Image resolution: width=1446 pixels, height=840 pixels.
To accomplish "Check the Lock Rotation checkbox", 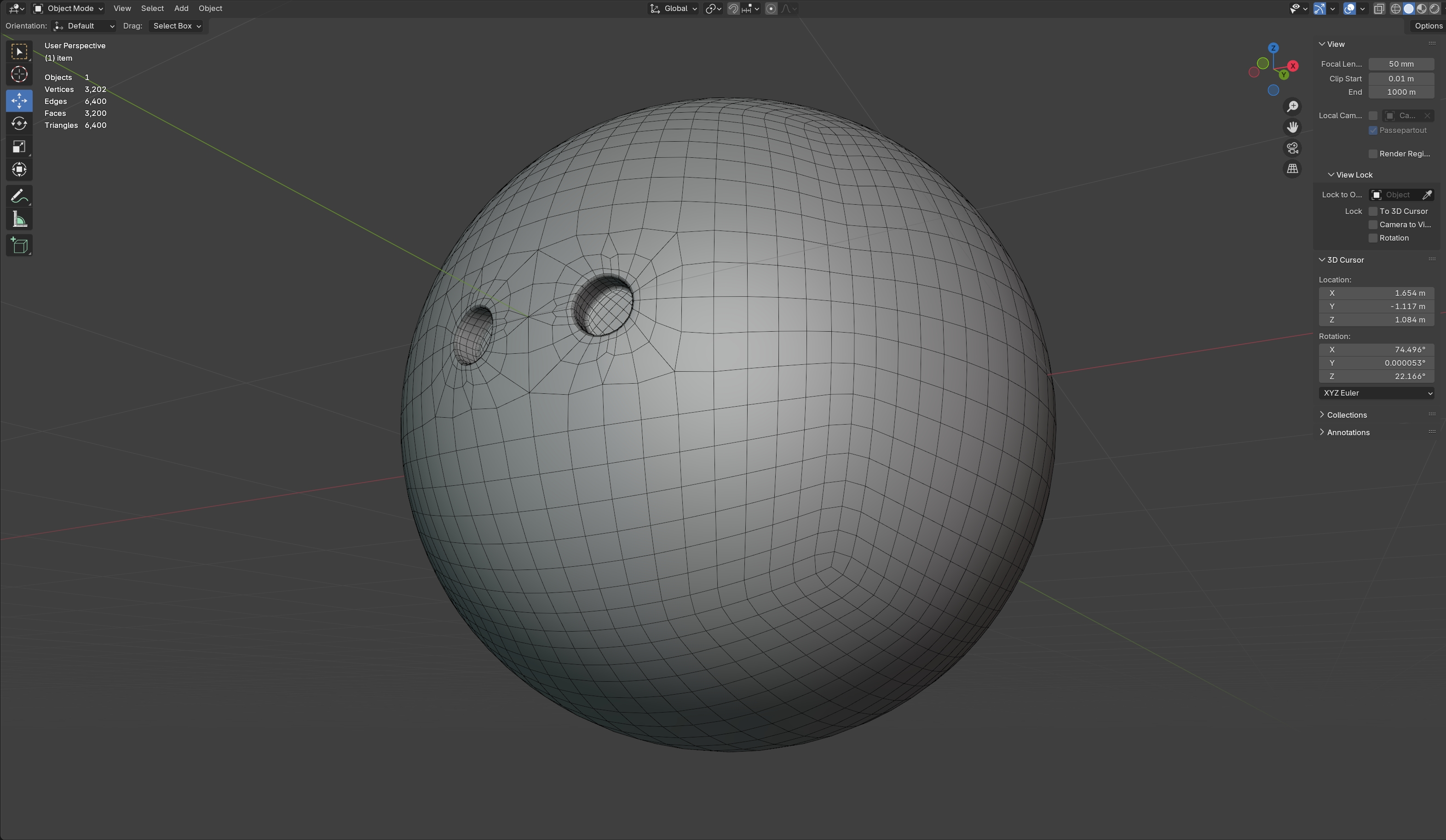I will pyautogui.click(x=1373, y=238).
